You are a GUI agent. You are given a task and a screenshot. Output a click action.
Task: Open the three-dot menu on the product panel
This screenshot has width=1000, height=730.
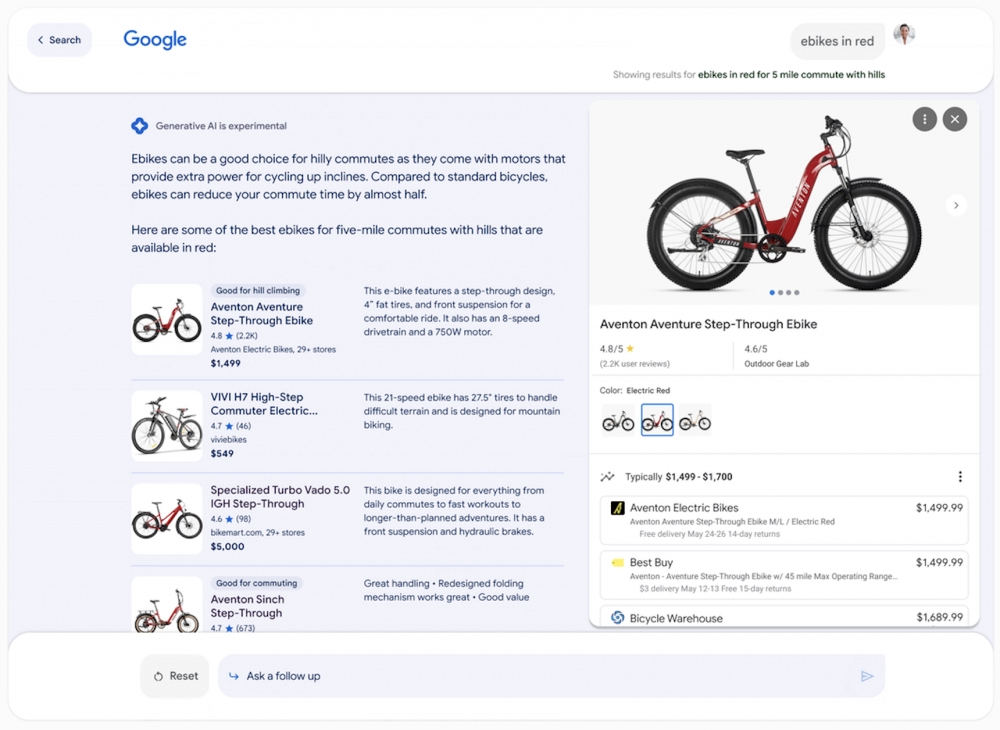pos(924,118)
